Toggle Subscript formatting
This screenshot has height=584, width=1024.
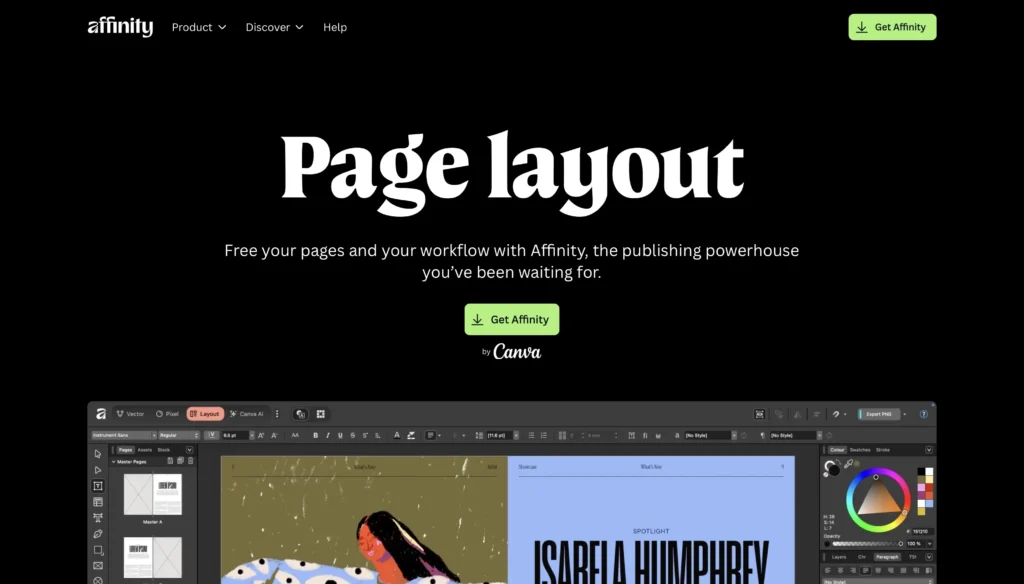click(377, 435)
